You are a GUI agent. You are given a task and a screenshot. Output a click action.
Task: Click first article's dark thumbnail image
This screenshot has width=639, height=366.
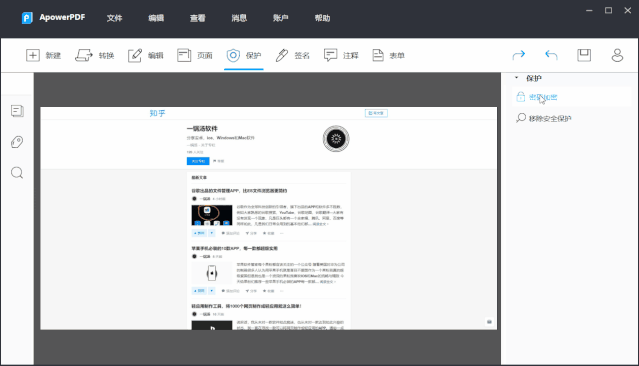click(x=212, y=215)
